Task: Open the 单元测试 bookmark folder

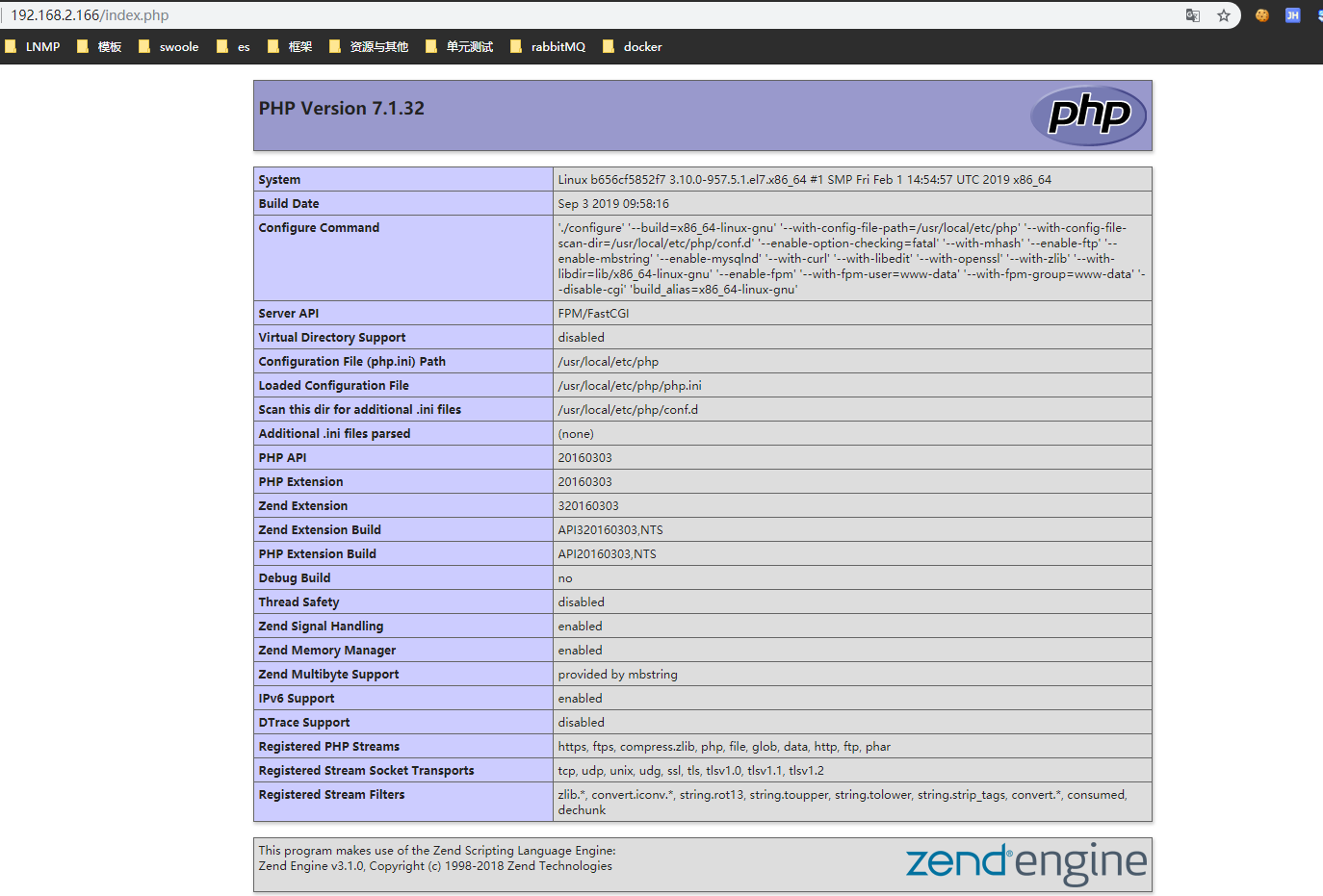Action: (x=459, y=46)
